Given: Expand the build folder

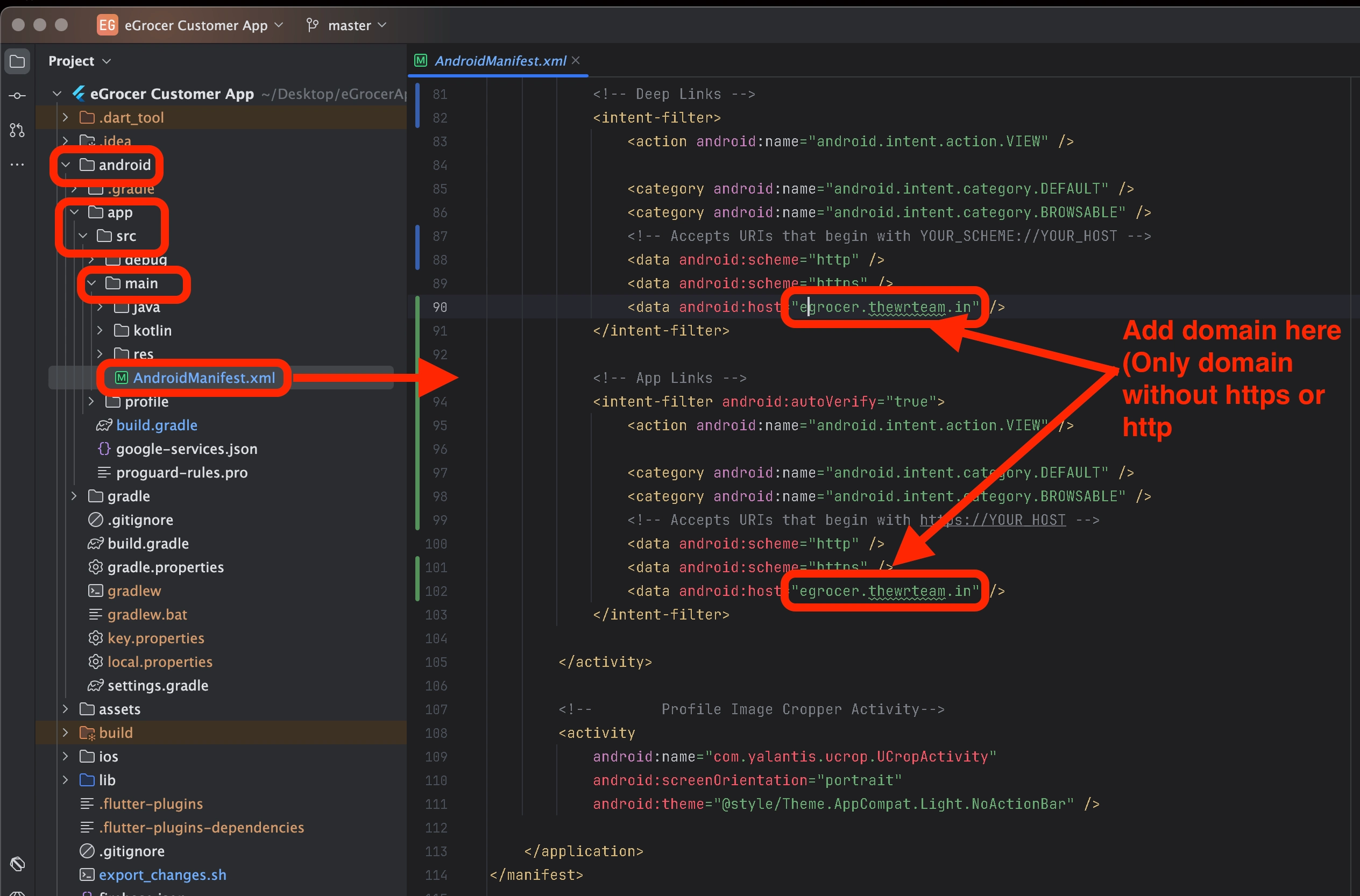Looking at the screenshot, I should pos(65,733).
